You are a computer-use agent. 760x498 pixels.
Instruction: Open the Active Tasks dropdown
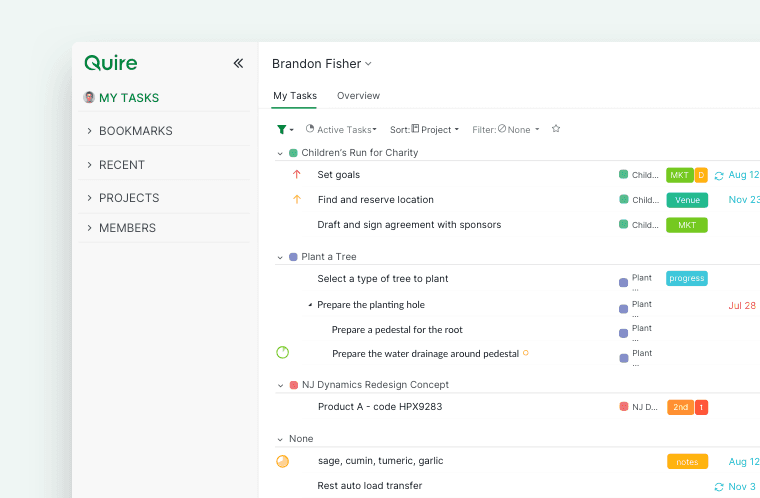coord(341,129)
